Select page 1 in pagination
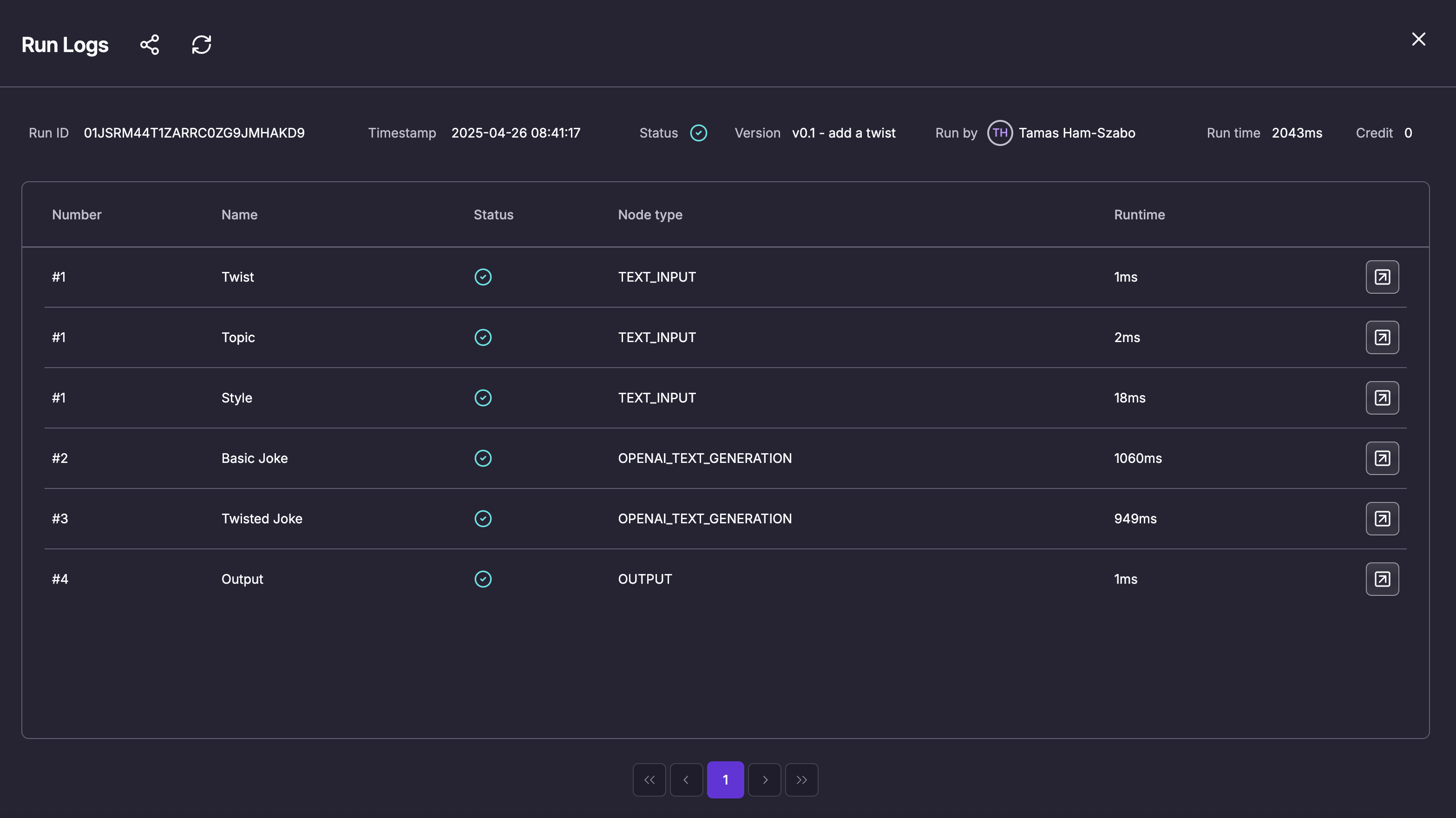The height and width of the screenshot is (818, 1456). point(725,780)
